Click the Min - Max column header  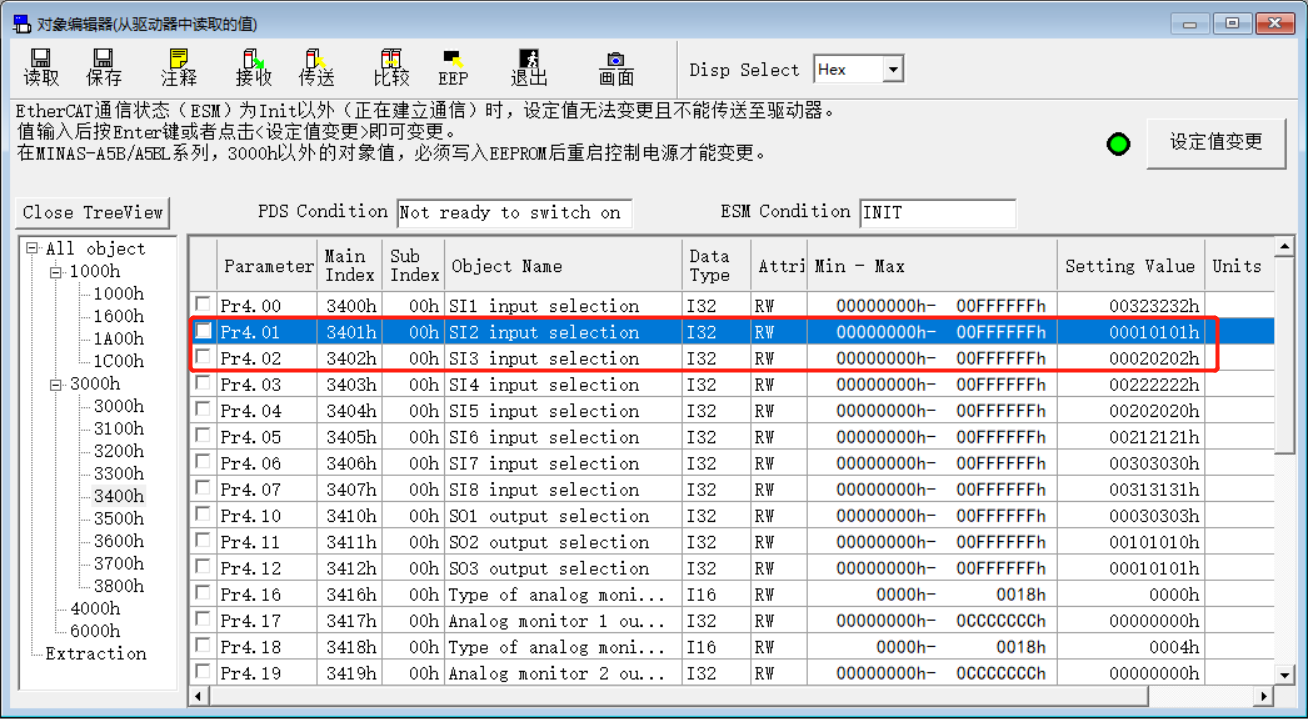(x=932, y=266)
